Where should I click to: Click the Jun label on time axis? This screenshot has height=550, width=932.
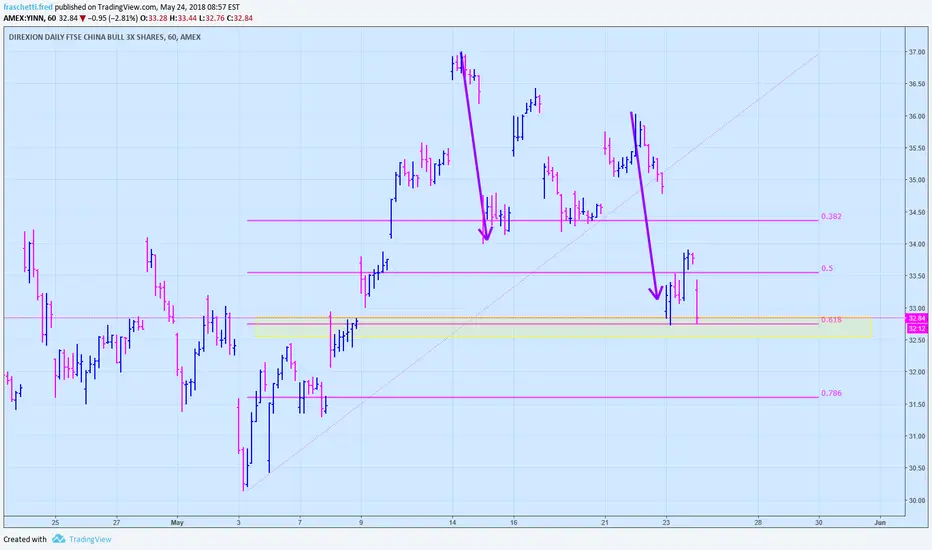[880, 523]
